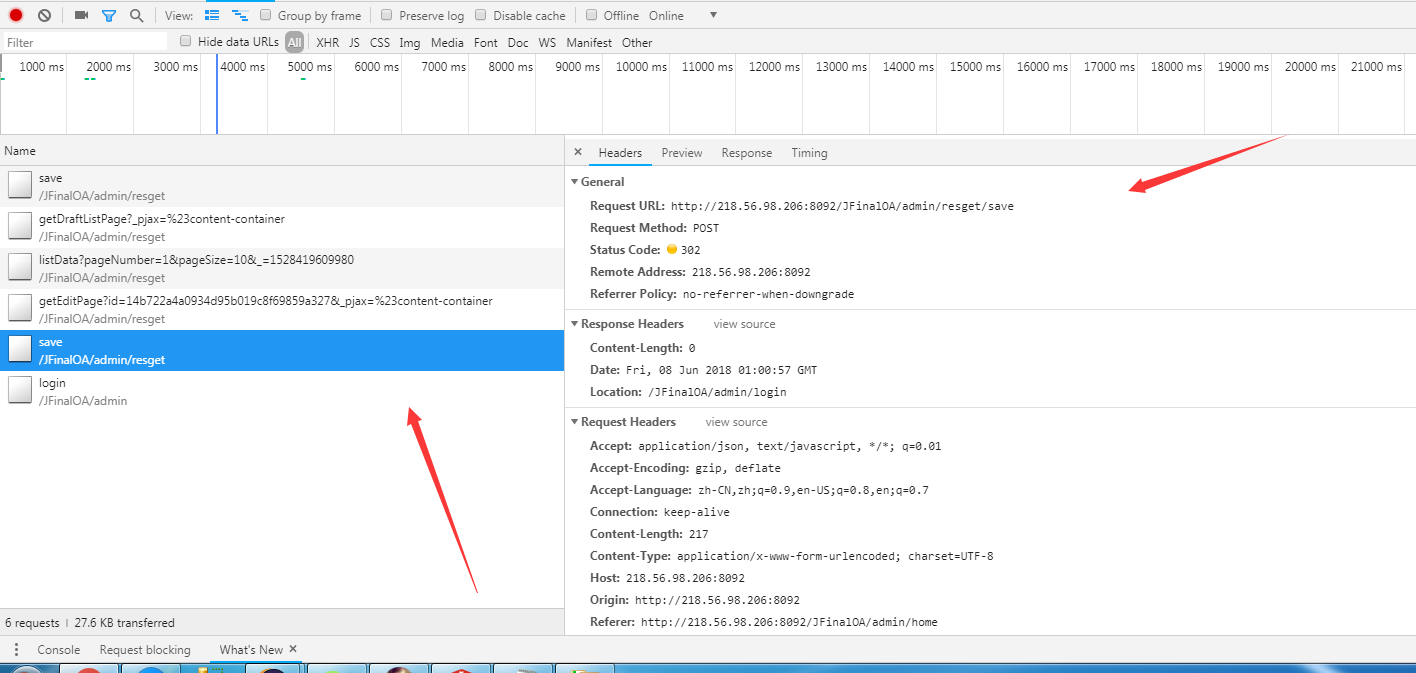
Task: Open the console drawer three-dot menu
Action: [x=16, y=650]
